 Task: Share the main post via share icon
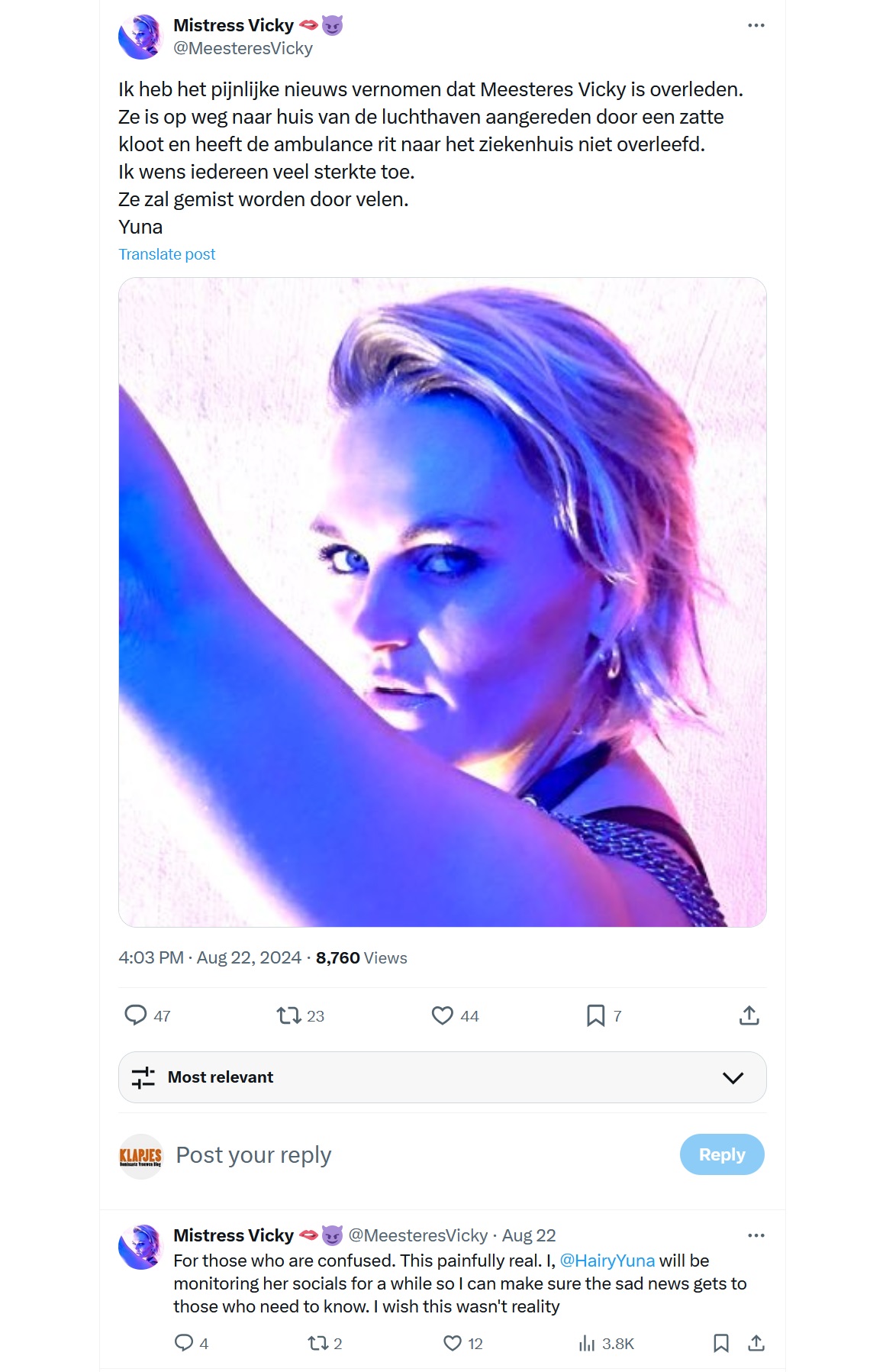click(x=749, y=1015)
